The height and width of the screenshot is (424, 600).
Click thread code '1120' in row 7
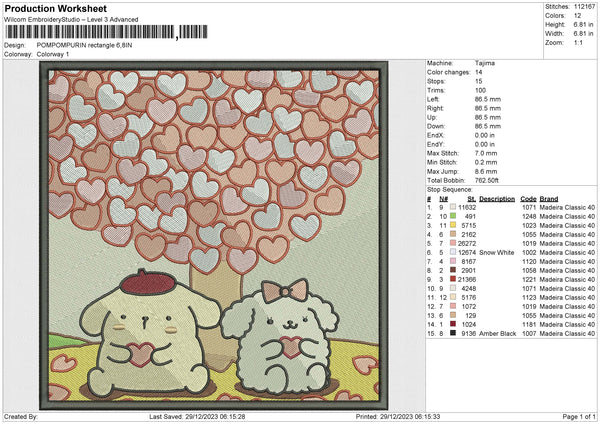click(x=529, y=262)
